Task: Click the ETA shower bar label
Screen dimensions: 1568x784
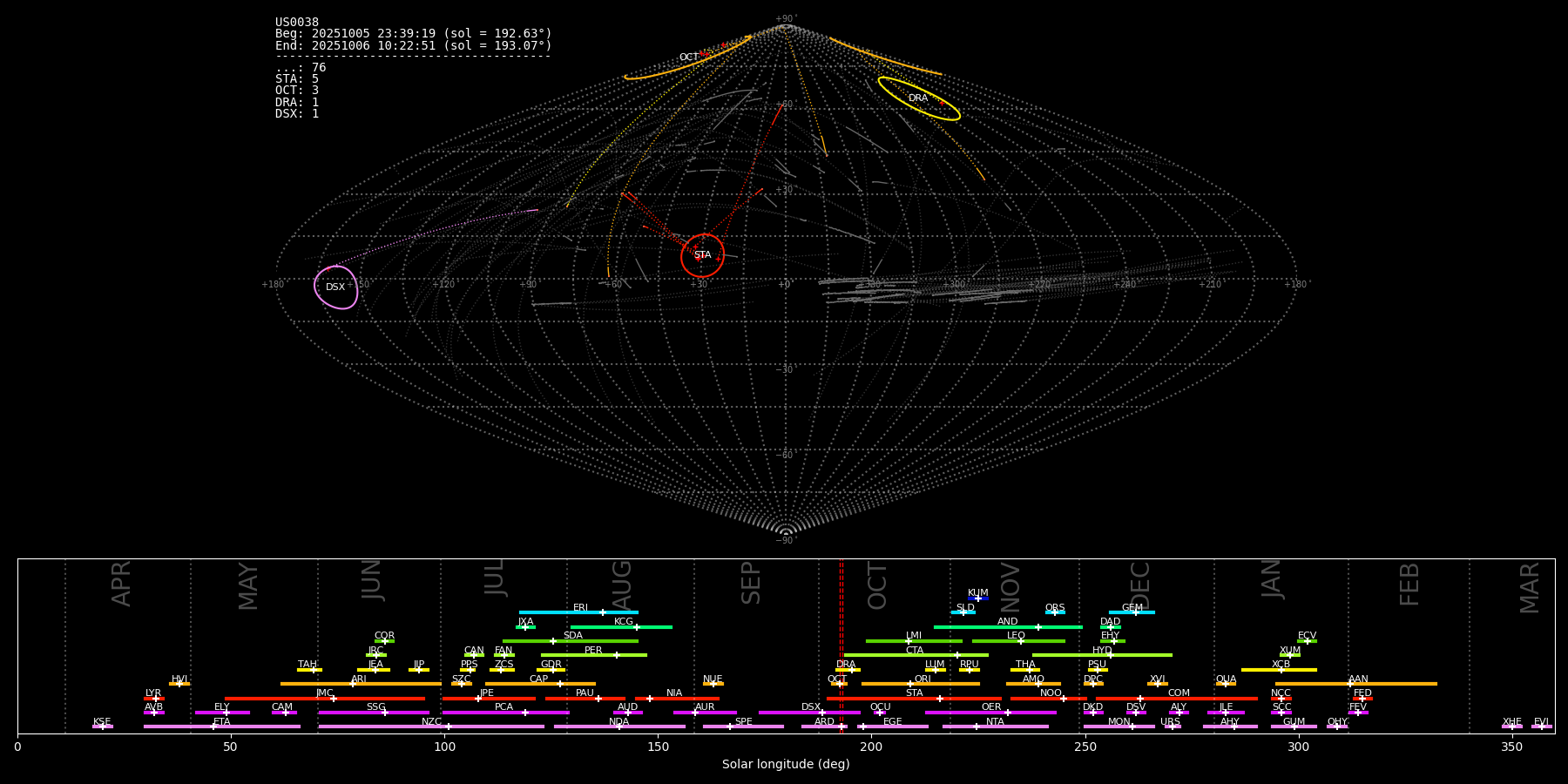Action: [222, 722]
